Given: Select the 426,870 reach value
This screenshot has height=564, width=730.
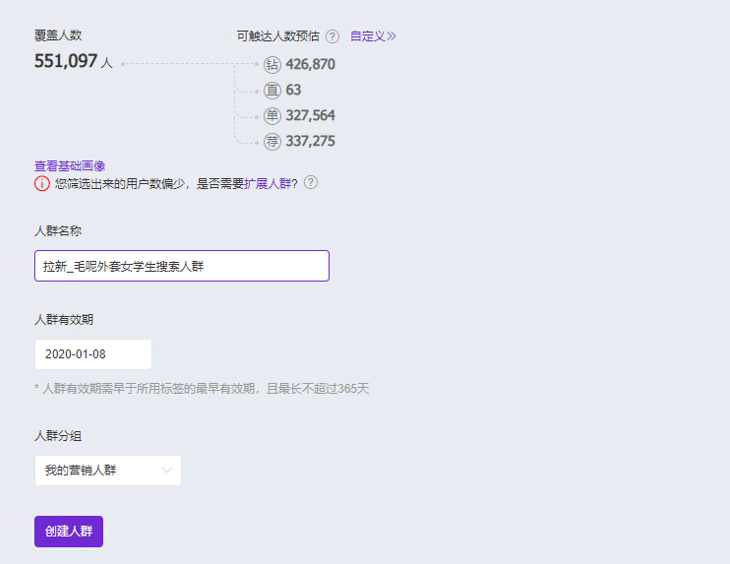Looking at the screenshot, I should 310,65.
